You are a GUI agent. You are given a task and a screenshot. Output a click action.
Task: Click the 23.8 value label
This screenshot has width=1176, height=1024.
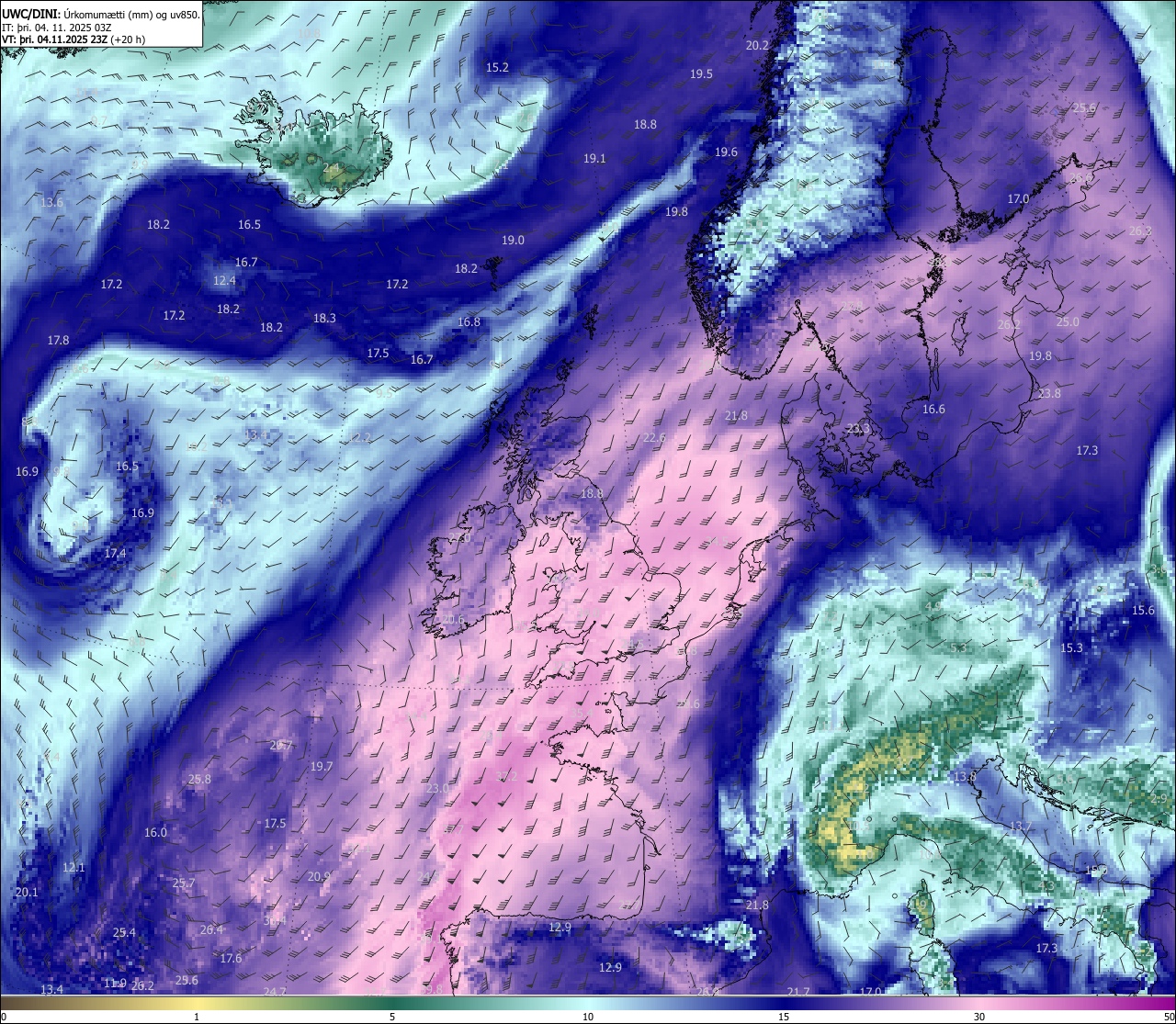[x=1049, y=393]
